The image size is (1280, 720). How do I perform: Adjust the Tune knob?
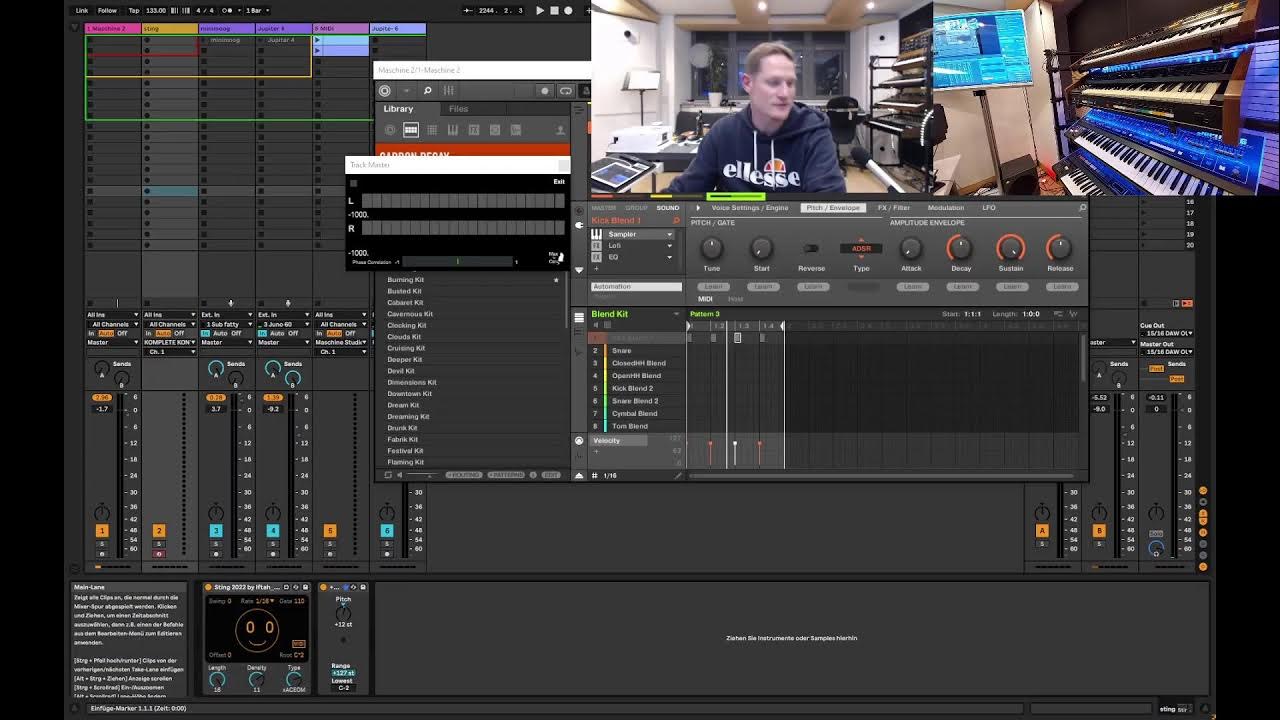[x=711, y=247]
